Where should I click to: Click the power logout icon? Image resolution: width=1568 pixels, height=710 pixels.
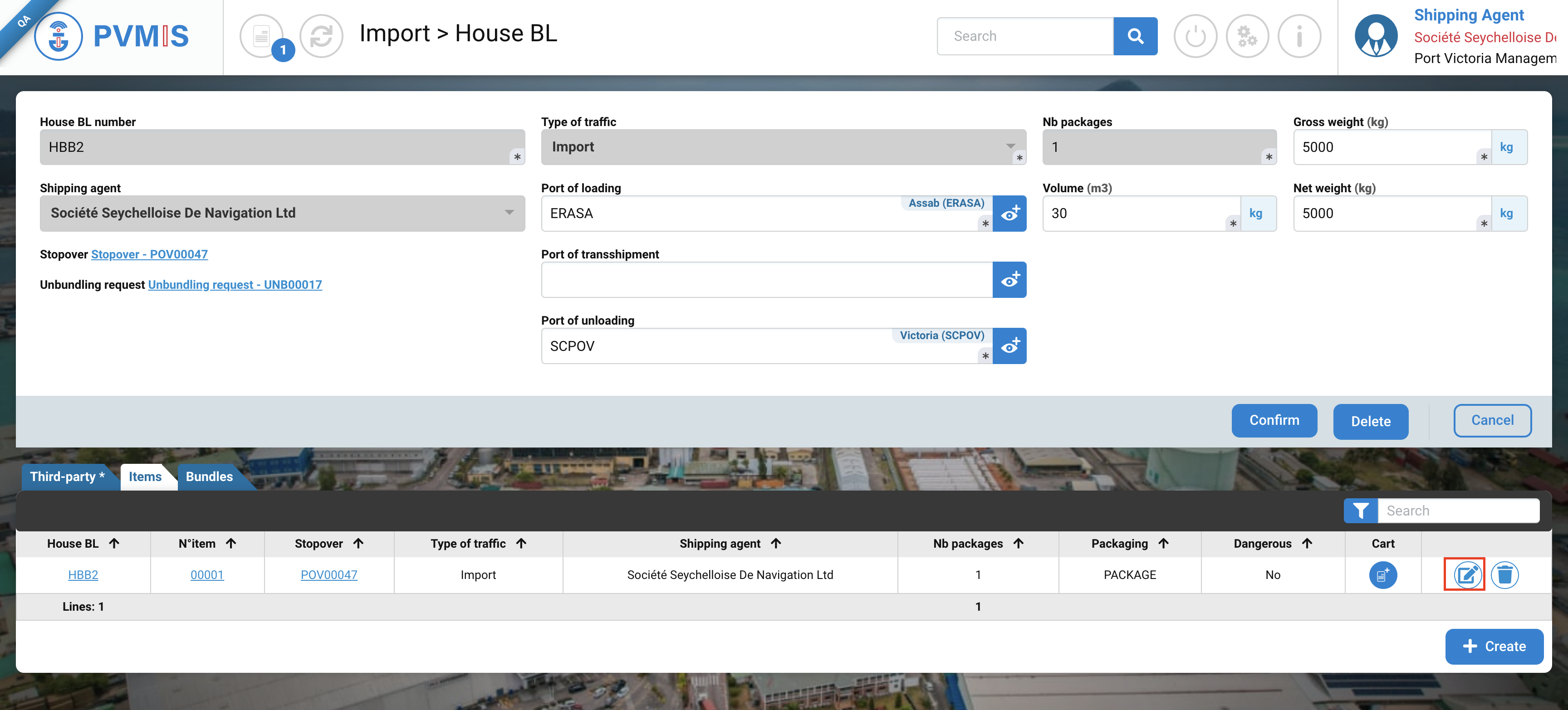[x=1195, y=36]
